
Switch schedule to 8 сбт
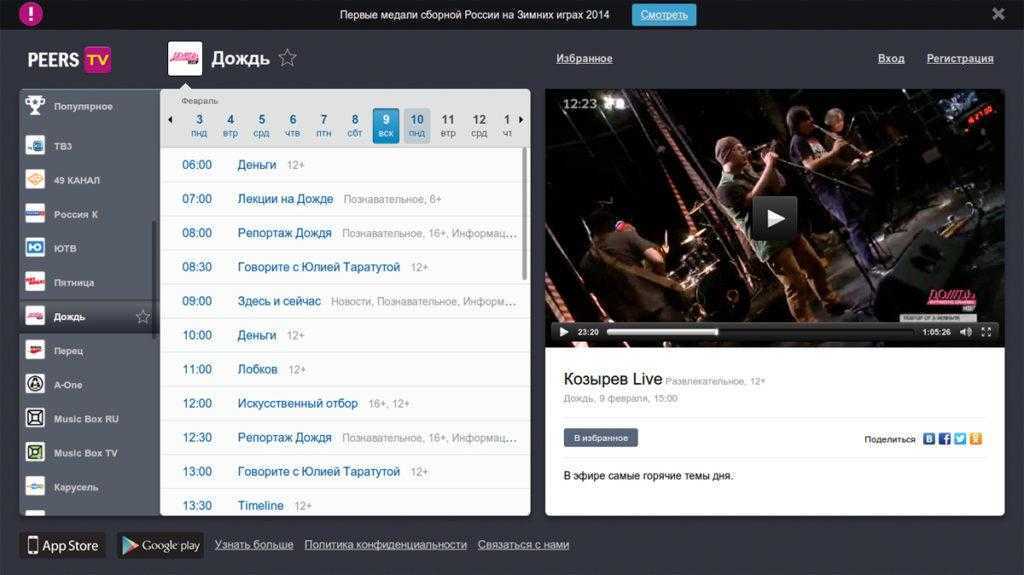point(355,125)
